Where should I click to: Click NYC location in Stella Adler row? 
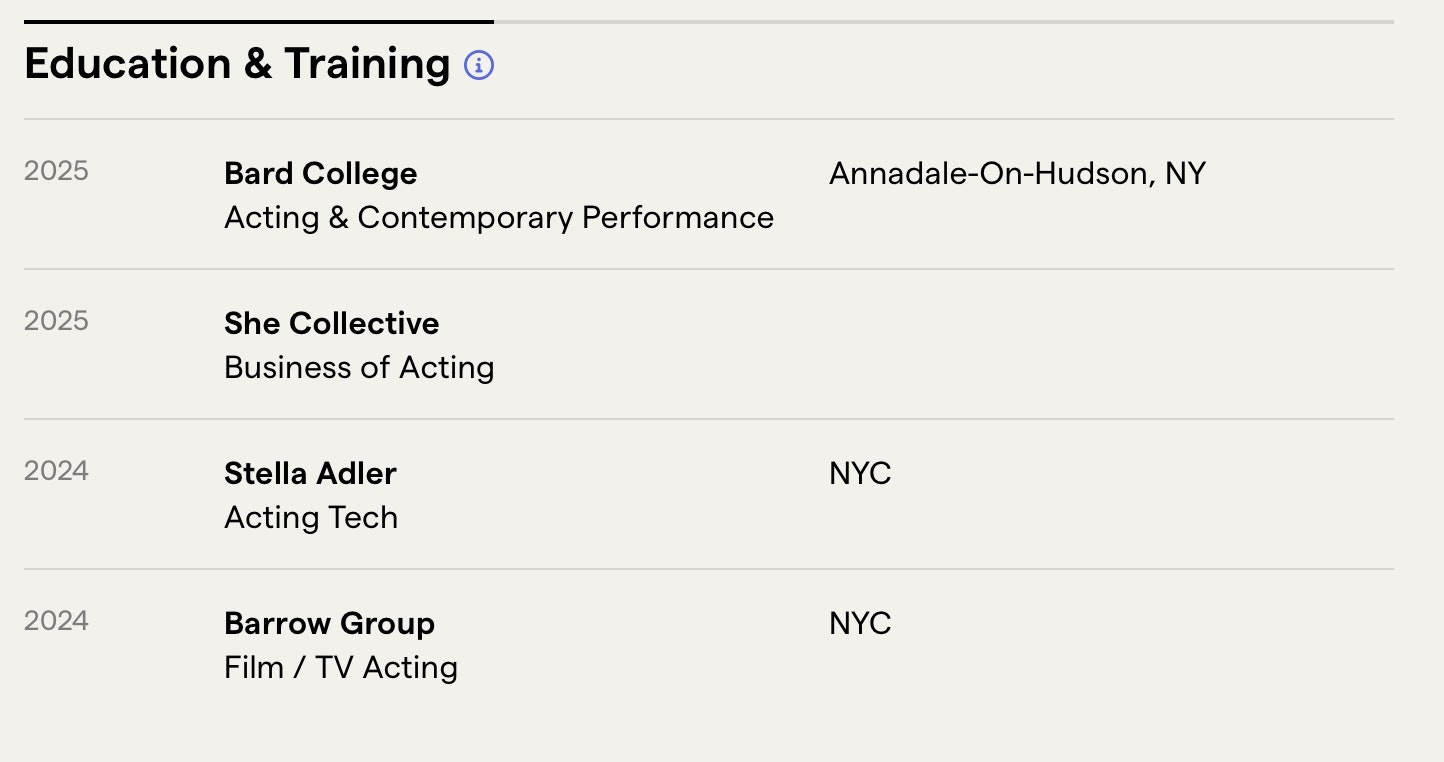[859, 474]
